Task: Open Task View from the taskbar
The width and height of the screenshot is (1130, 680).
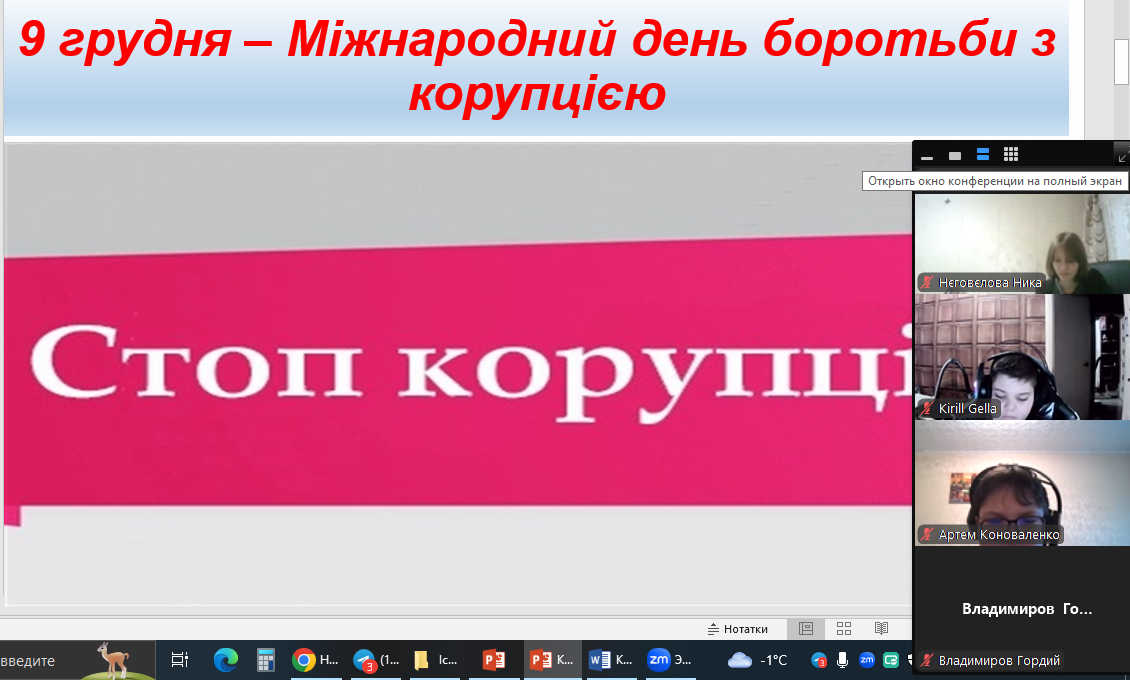Action: (x=179, y=660)
